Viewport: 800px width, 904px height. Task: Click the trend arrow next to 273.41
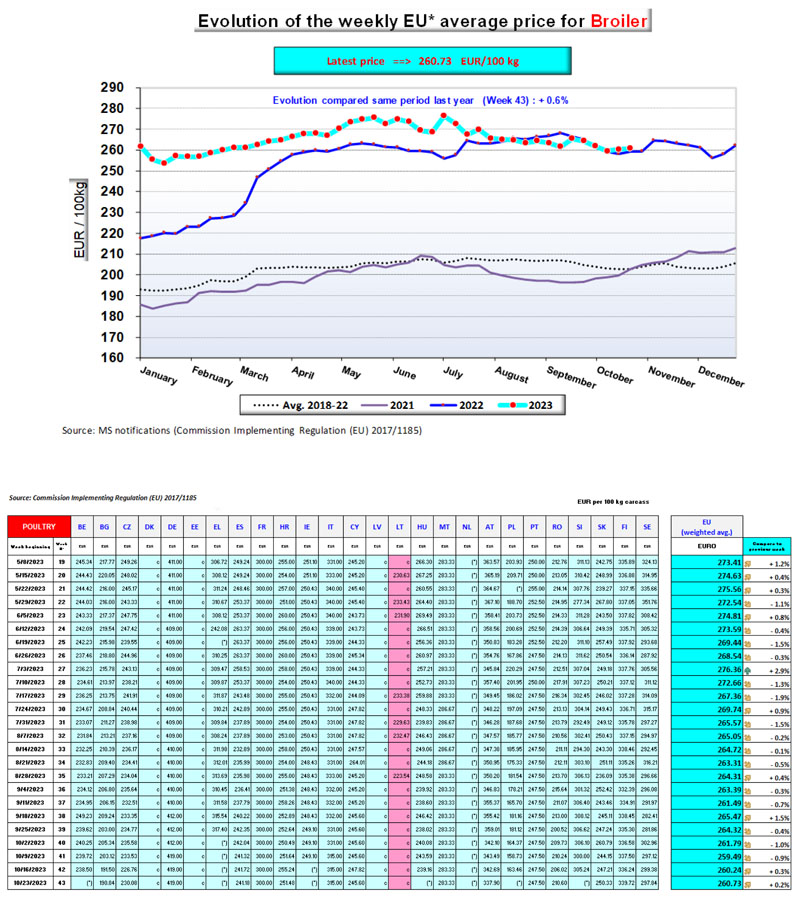(x=748, y=564)
